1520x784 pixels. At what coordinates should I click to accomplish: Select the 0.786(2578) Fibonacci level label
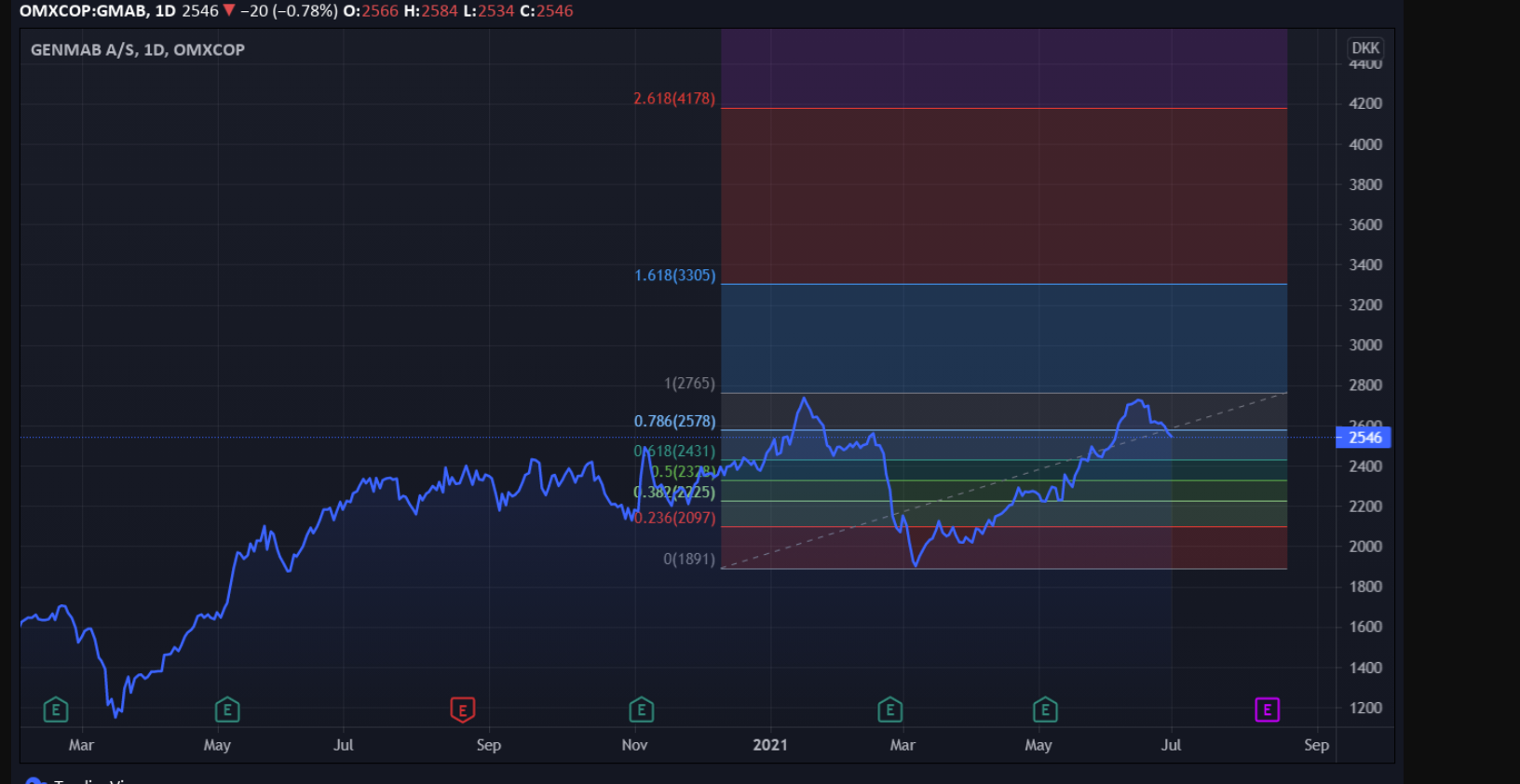pos(675,422)
